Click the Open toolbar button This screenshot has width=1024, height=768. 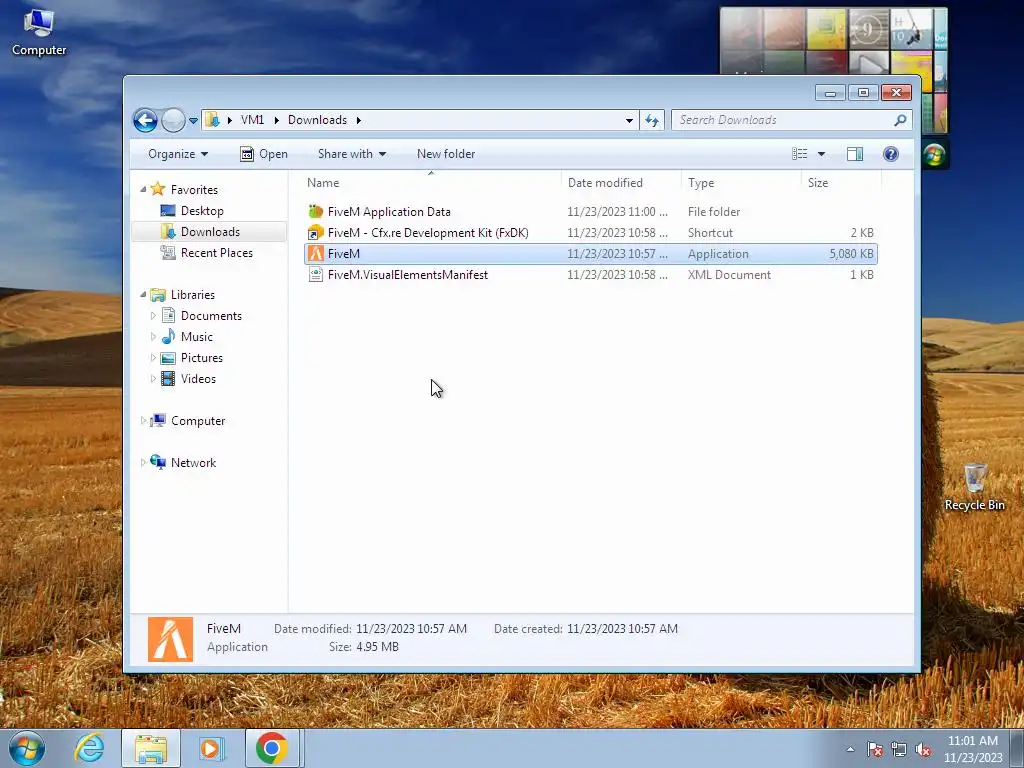264,154
